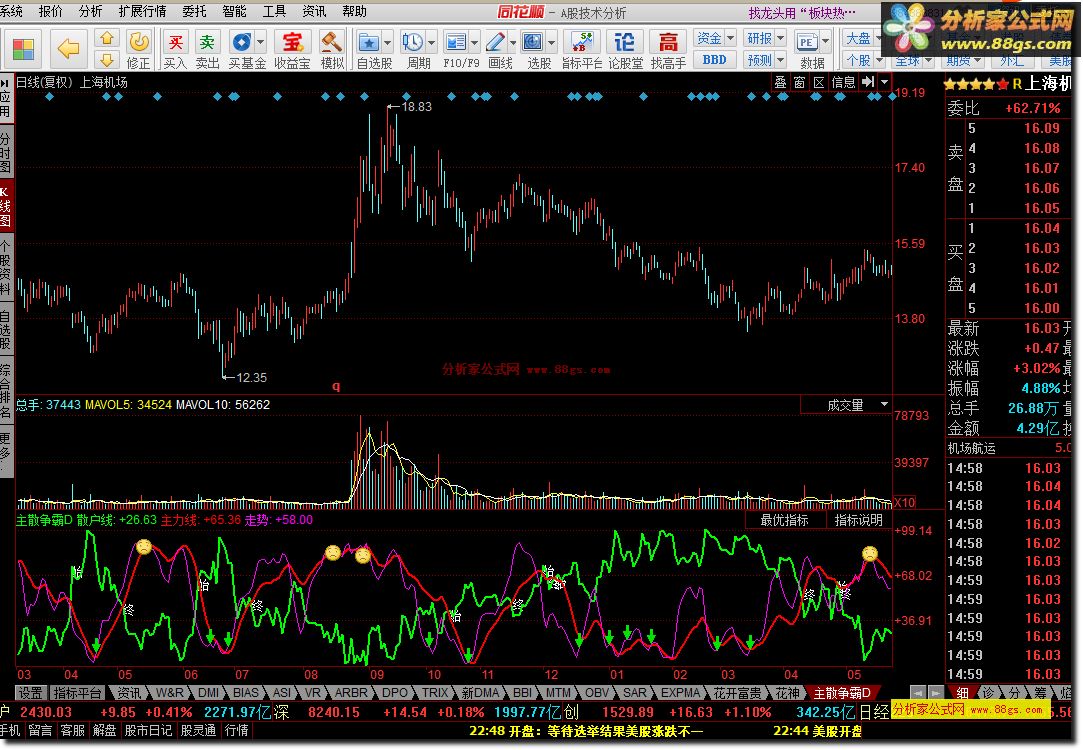Switch to the W&R indicator tab
The width and height of the screenshot is (1083, 750).
click(x=170, y=693)
